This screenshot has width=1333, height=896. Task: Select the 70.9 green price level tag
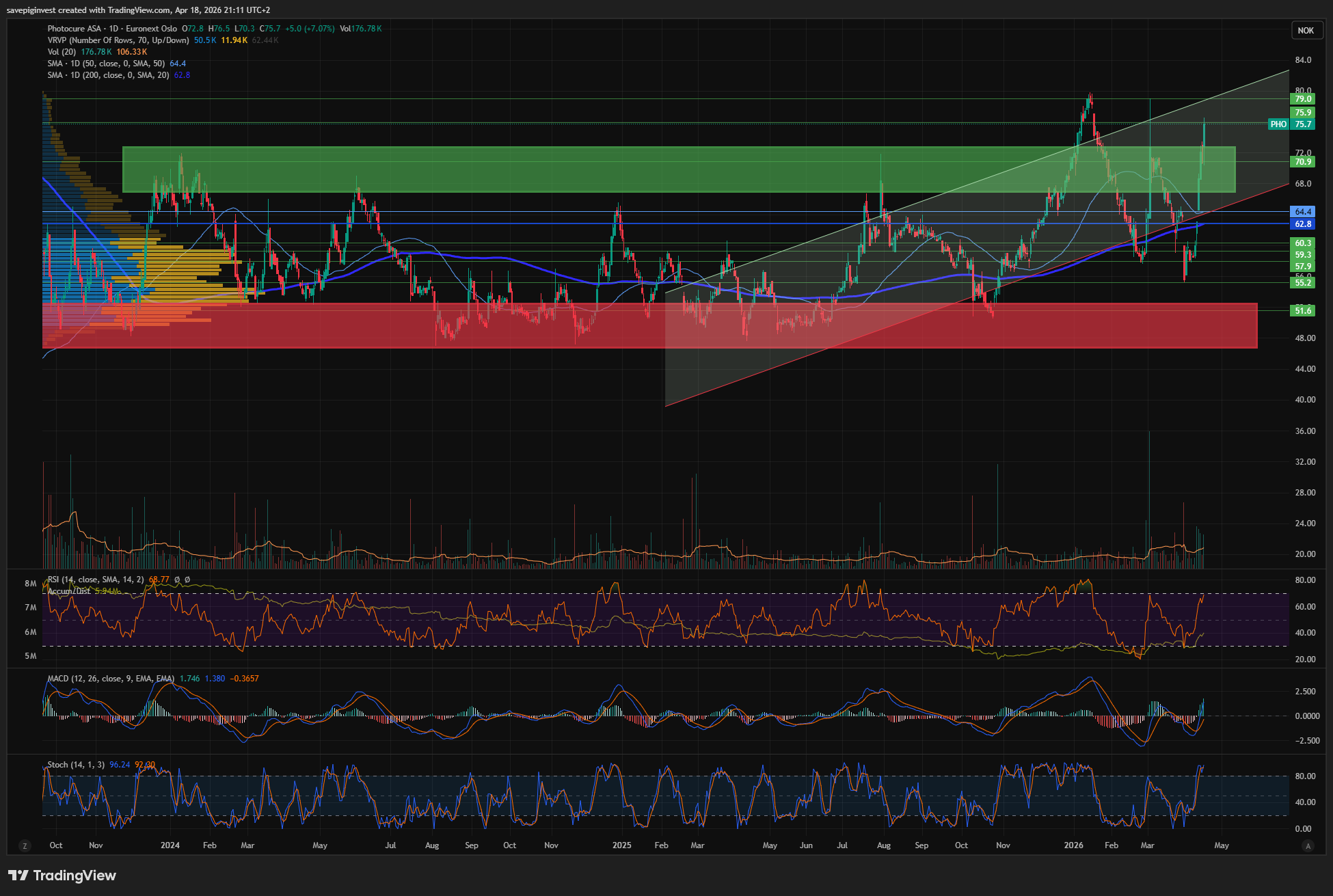point(1303,162)
